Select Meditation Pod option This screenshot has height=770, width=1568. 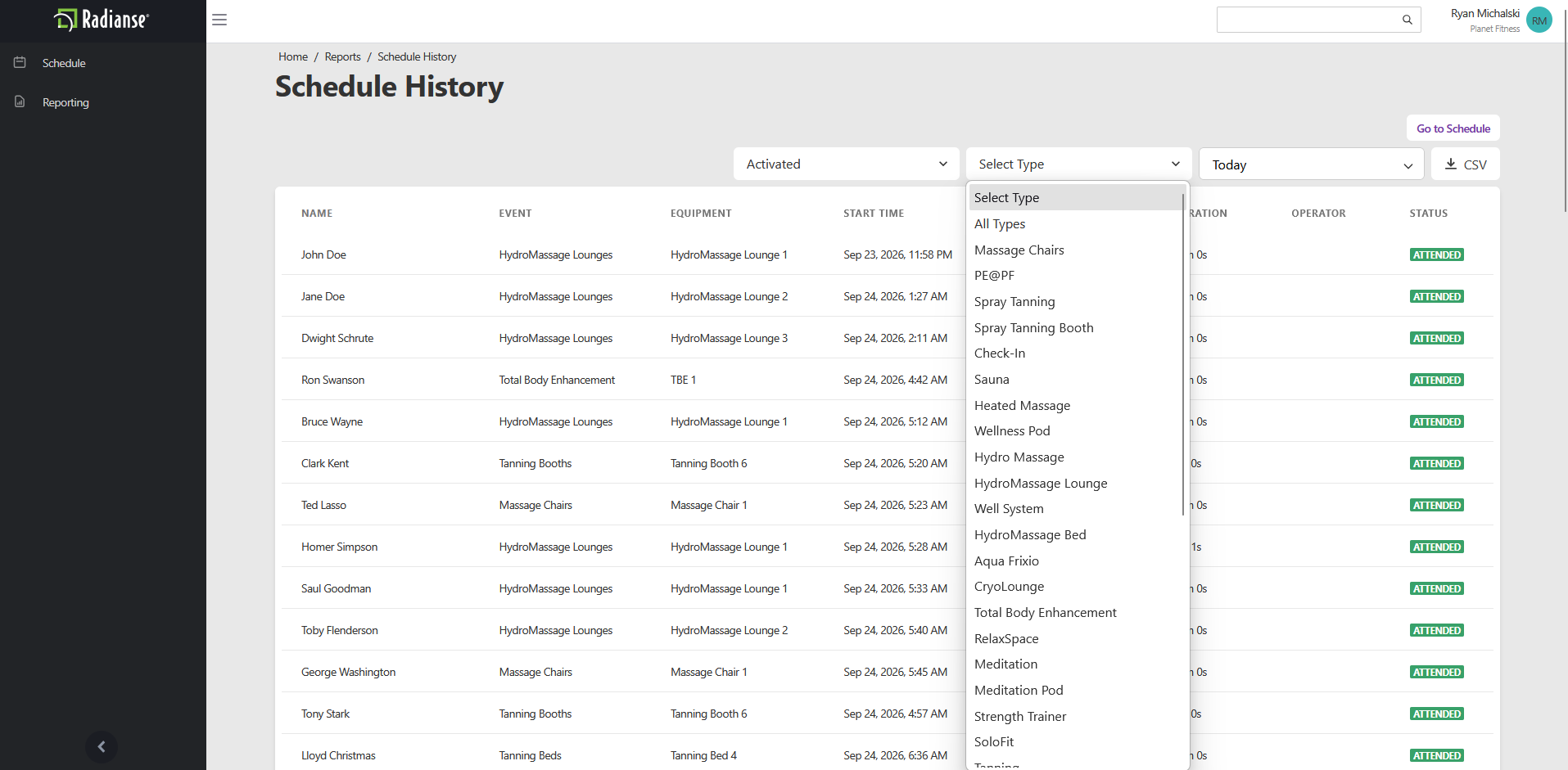[x=1076, y=691]
